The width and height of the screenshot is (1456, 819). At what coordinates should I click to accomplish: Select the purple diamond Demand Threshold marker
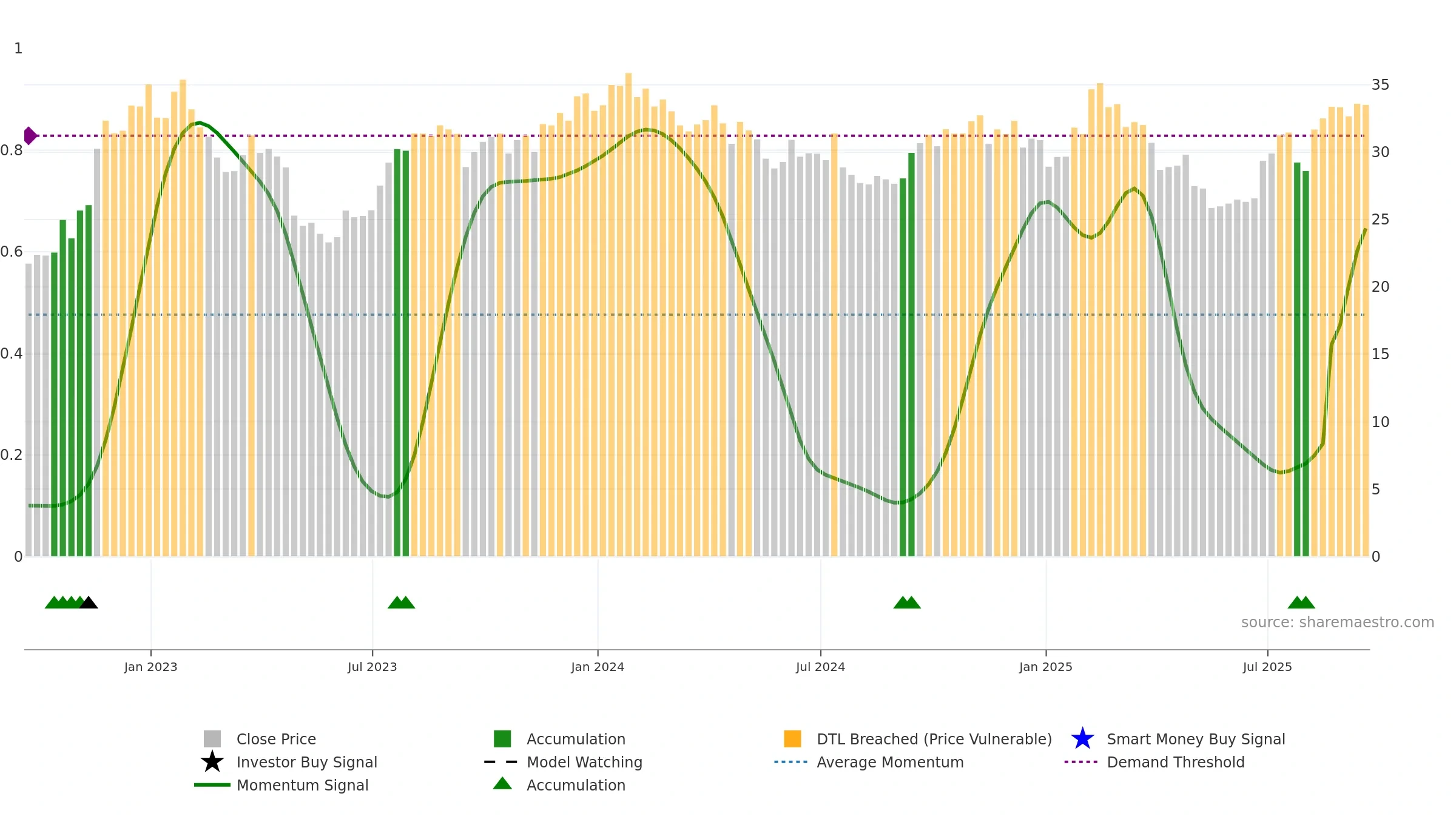click(x=30, y=136)
